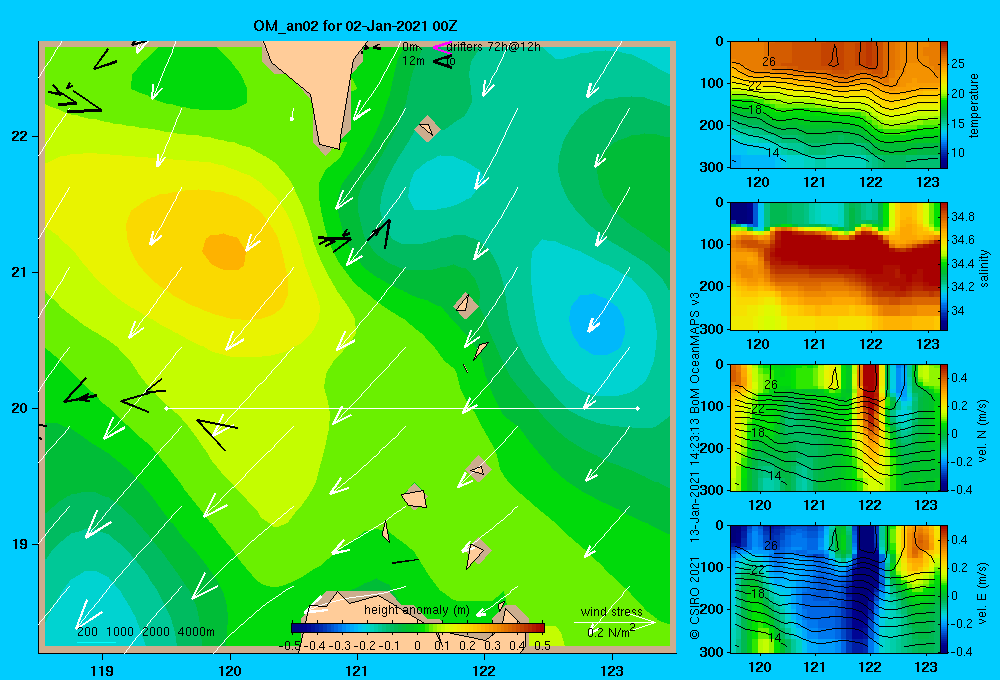Click the magenta 0m drifter arrow in the legend
The image size is (1000, 680).
(442, 47)
